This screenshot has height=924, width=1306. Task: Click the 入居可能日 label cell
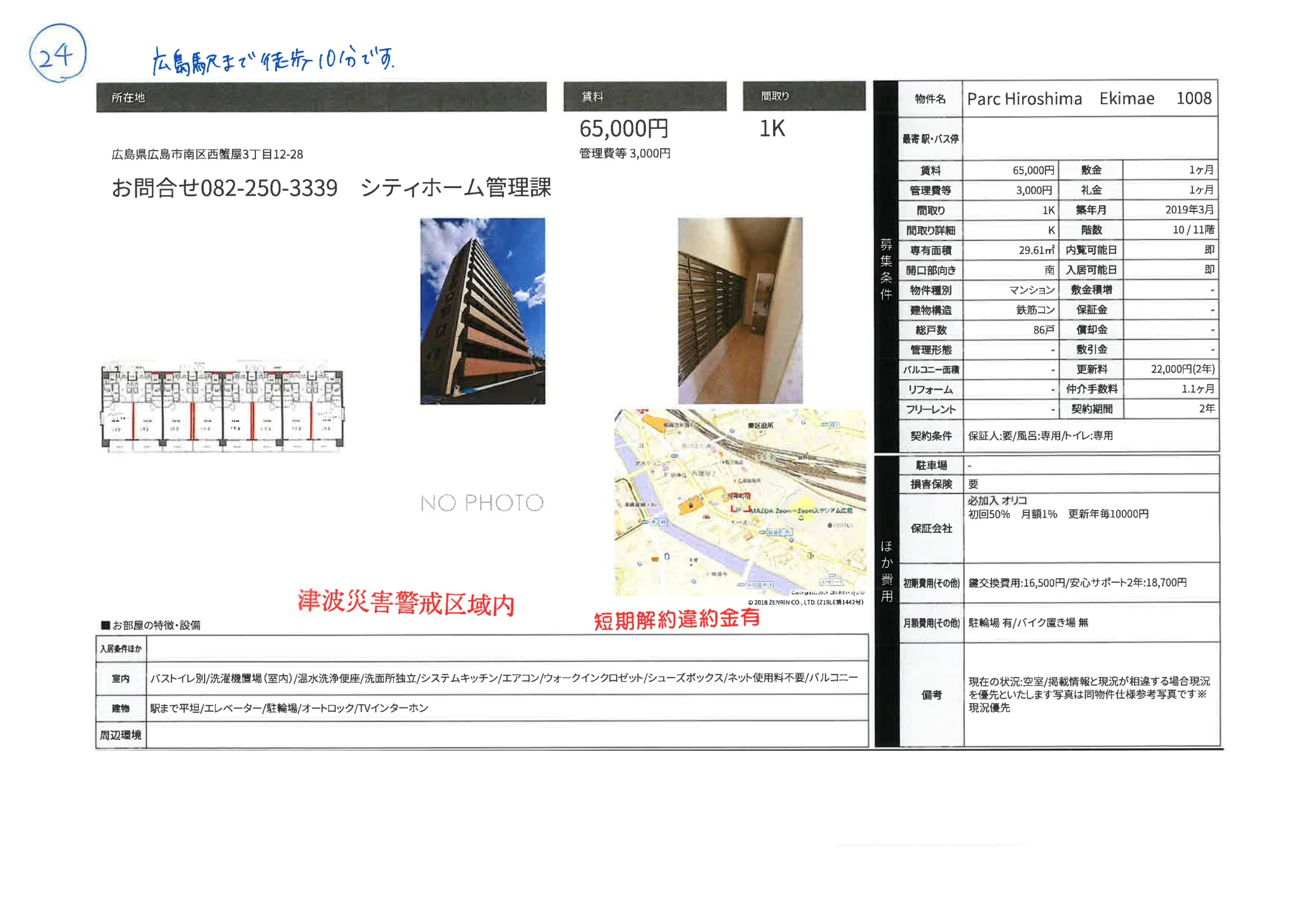coord(1091,270)
